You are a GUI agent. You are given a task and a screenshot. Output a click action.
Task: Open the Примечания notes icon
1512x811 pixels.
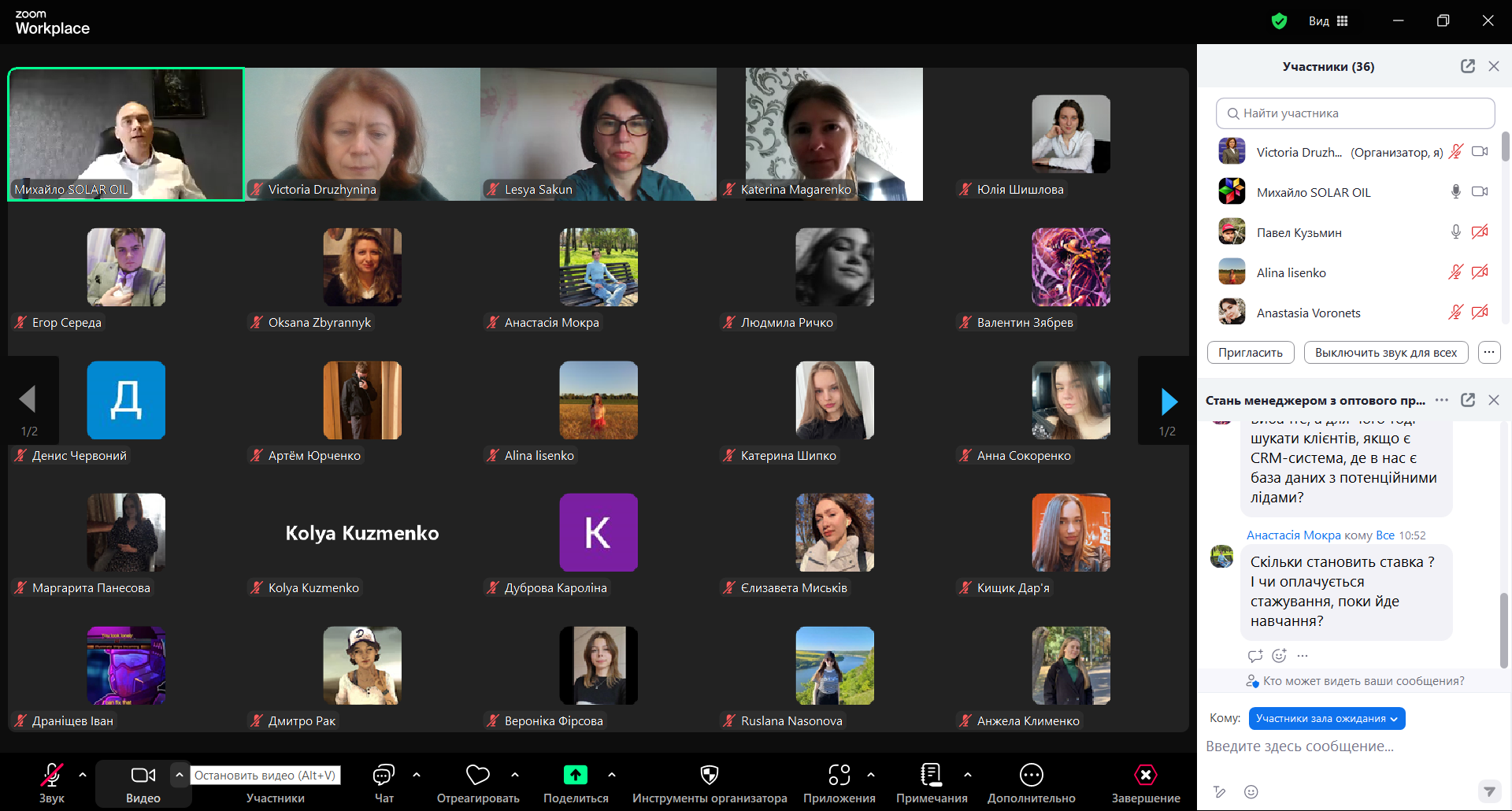932,776
